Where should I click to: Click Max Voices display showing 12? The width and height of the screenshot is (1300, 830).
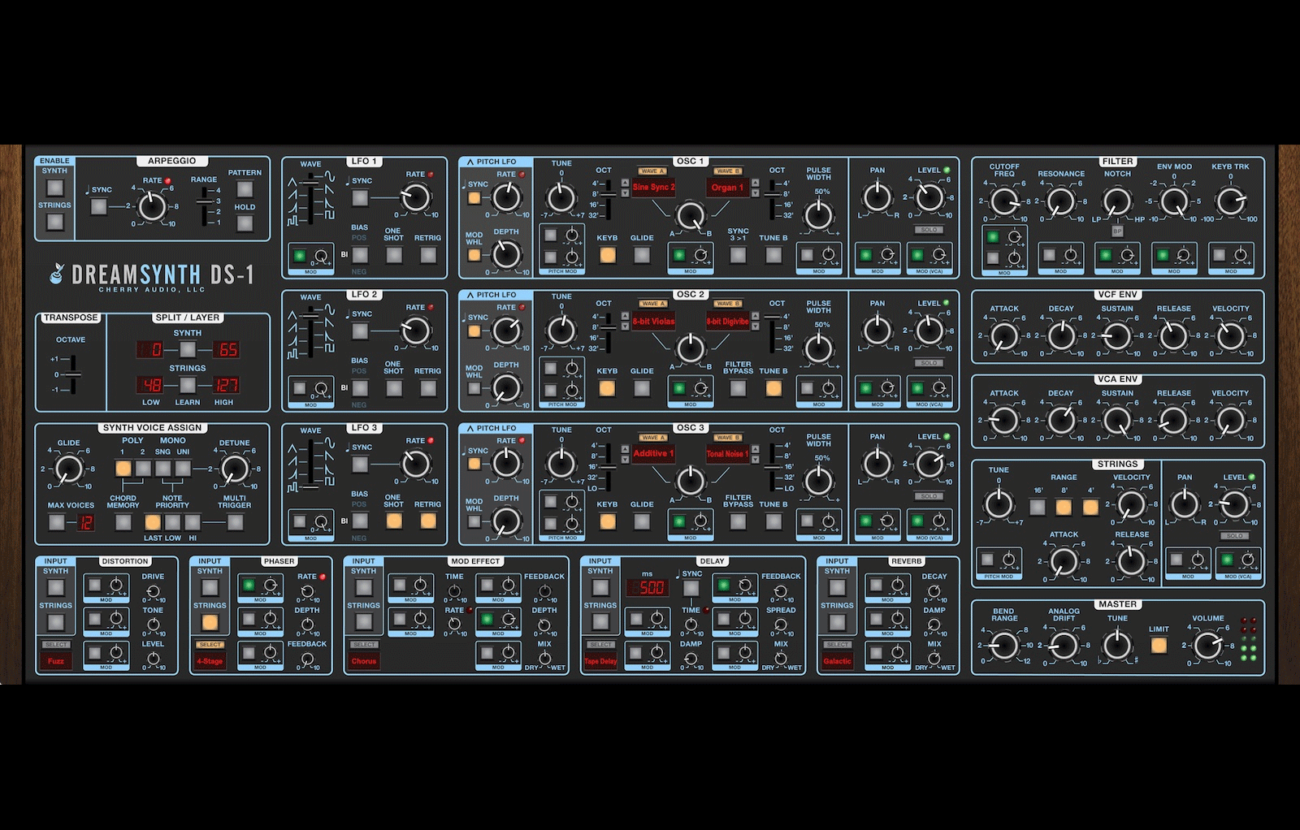[x=87, y=522]
